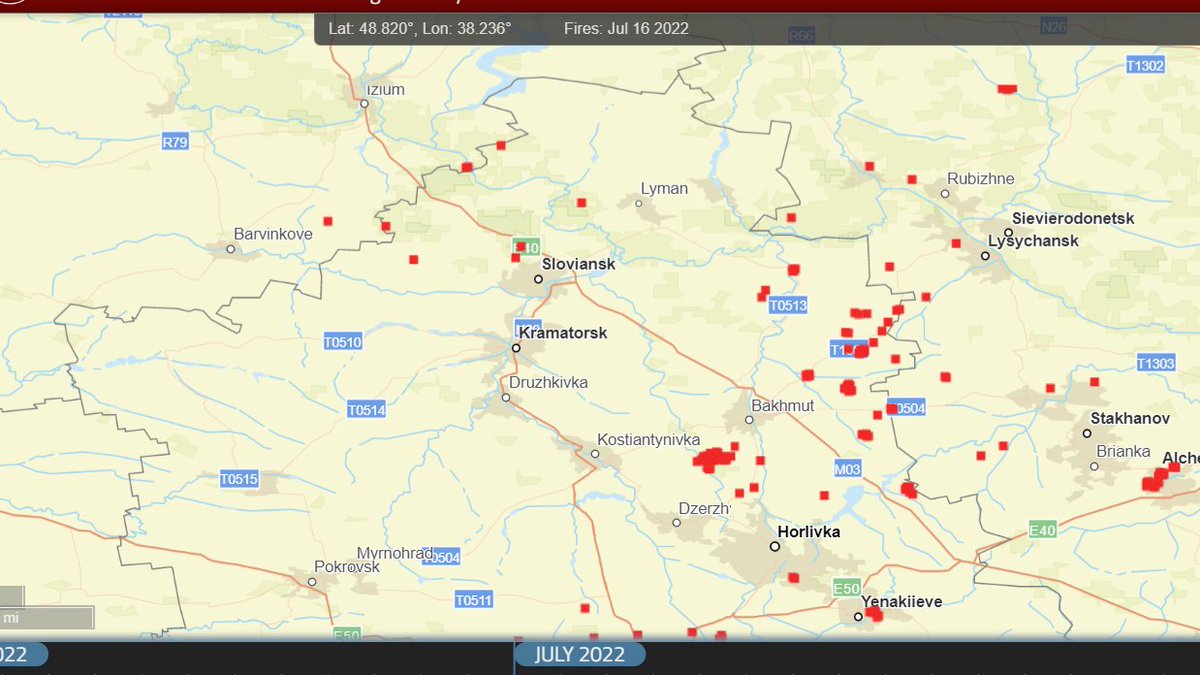1200x675 pixels.
Task: Select the T0513 road shield
Action: pos(788,306)
